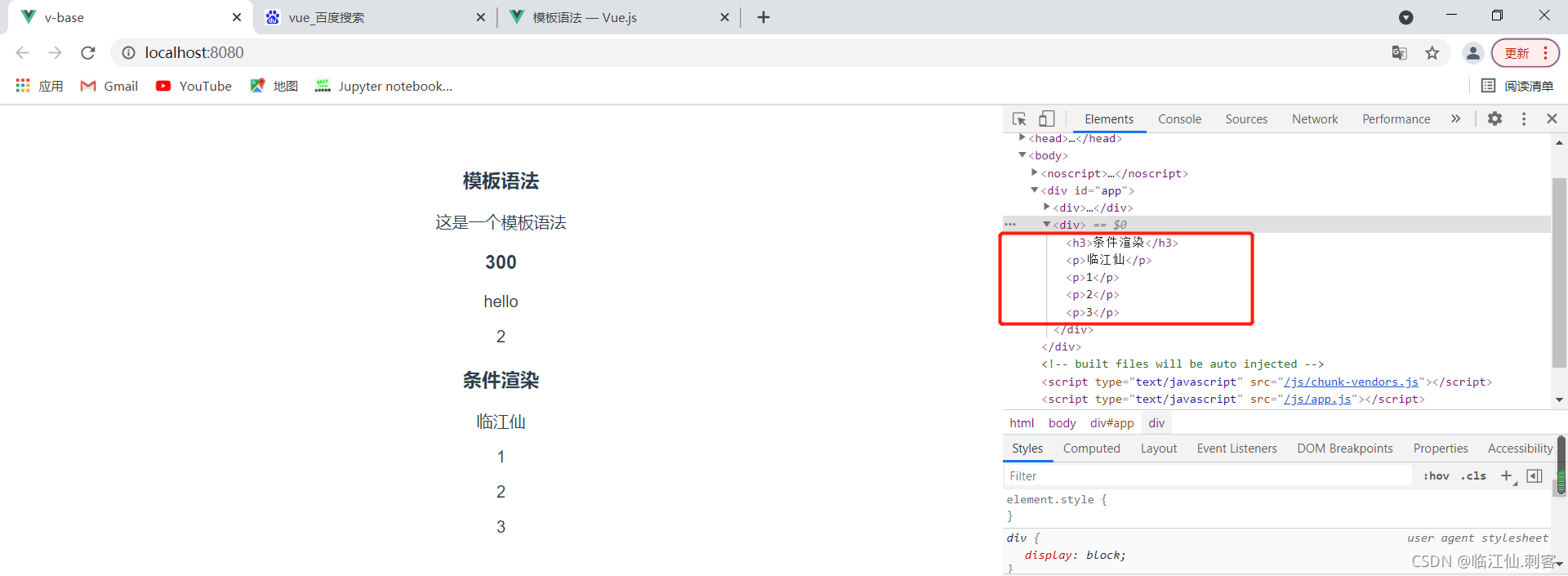The height and width of the screenshot is (576, 1568).
Task: Go back to previous page
Action: pyautogui.click(x=22, y=52)
